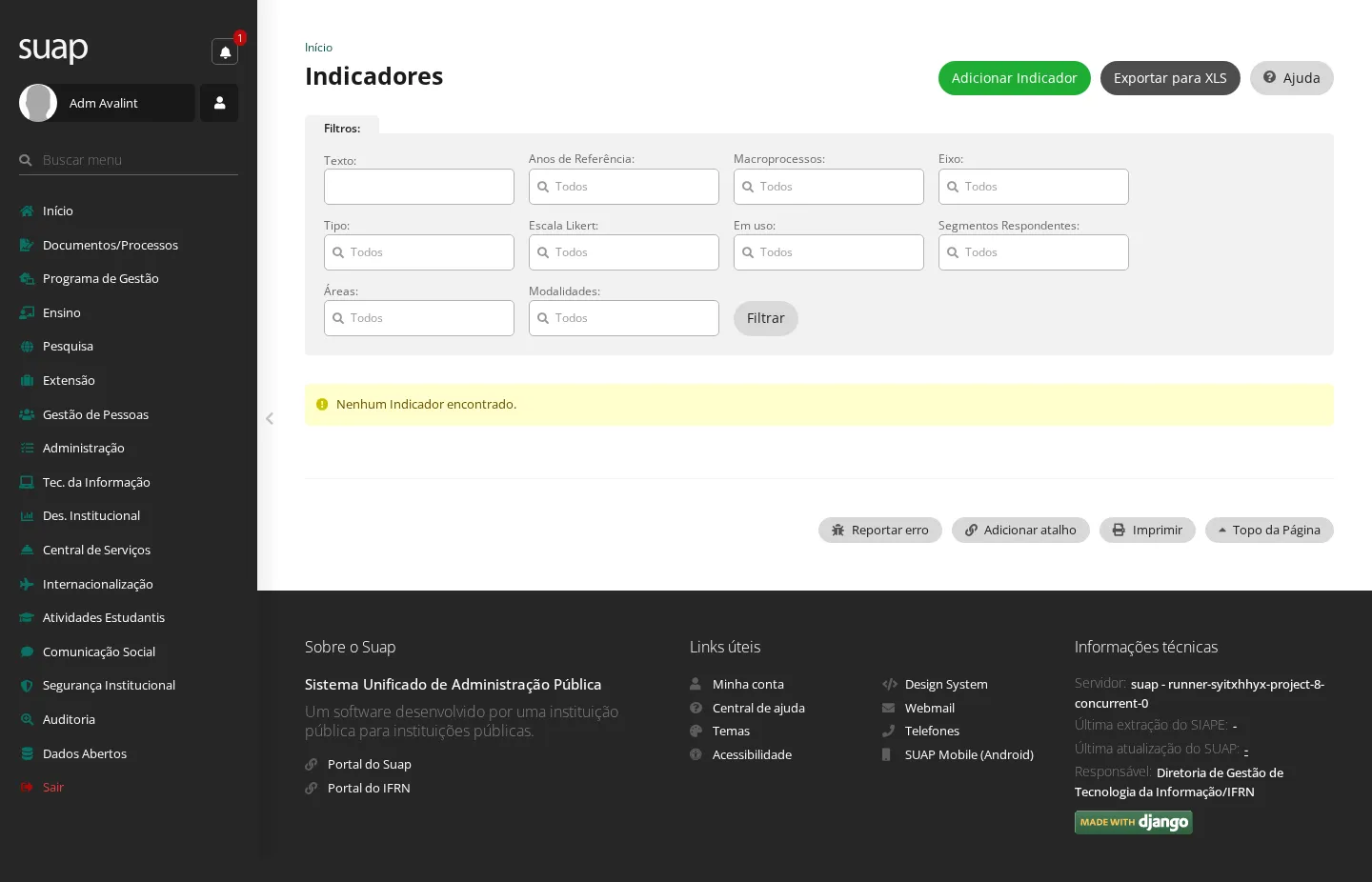1372x882 pixels.
Task: Click the Texto filter input field
Action: (x=419, y=187)
